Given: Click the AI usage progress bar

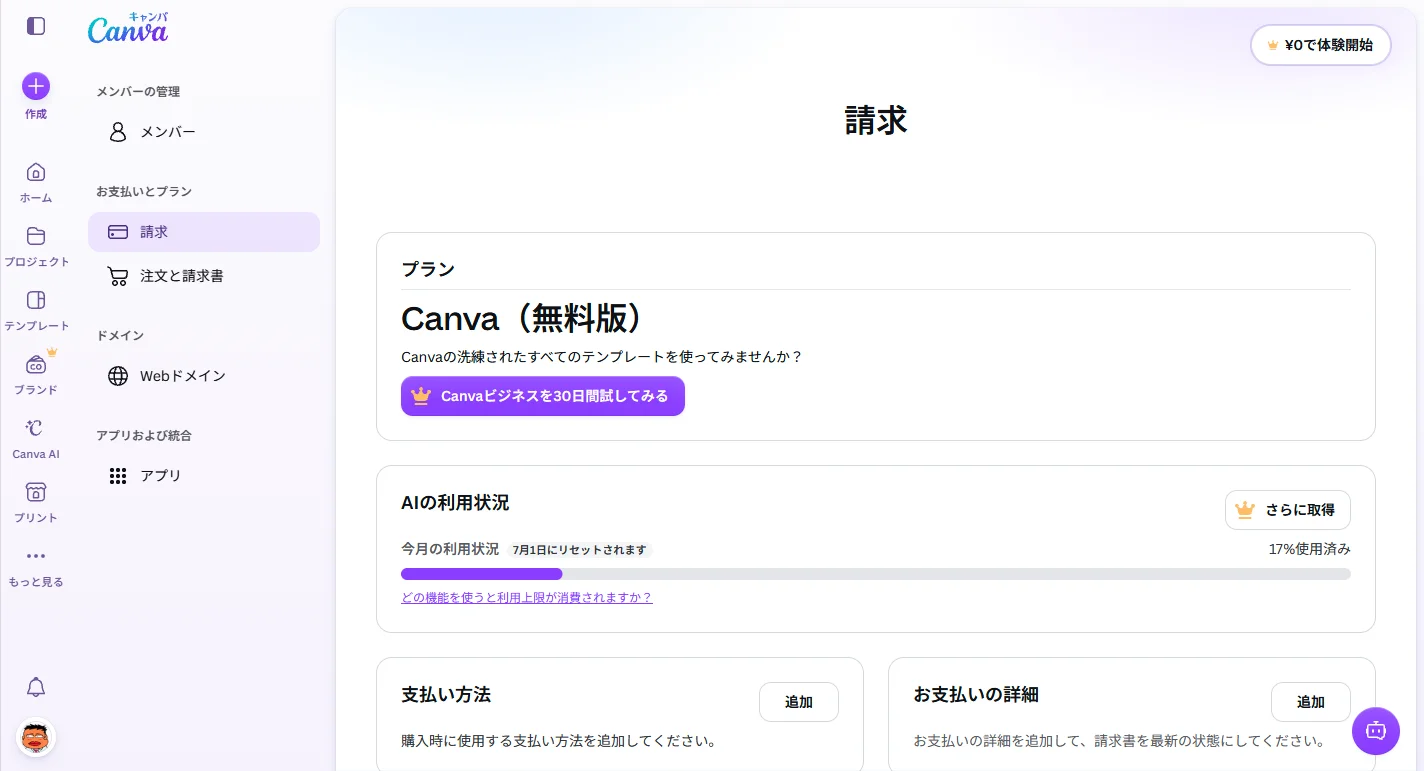Looking at the screenshot, I should point(876,574).
